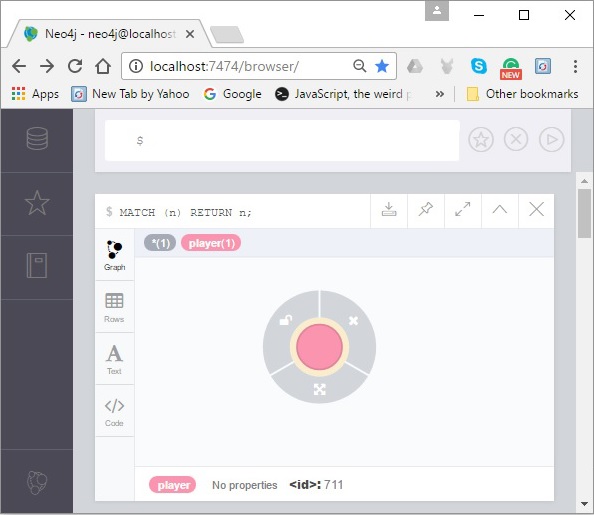Expand node relationships via the arrows segment
The image size is (594, 515).
click(319, 389)
